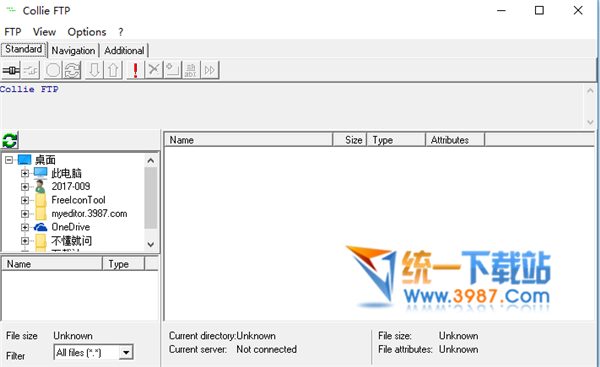Click the folder tree scrollbar down arrow
Viewport: 600px width, 367px height.
pos(151,244)
